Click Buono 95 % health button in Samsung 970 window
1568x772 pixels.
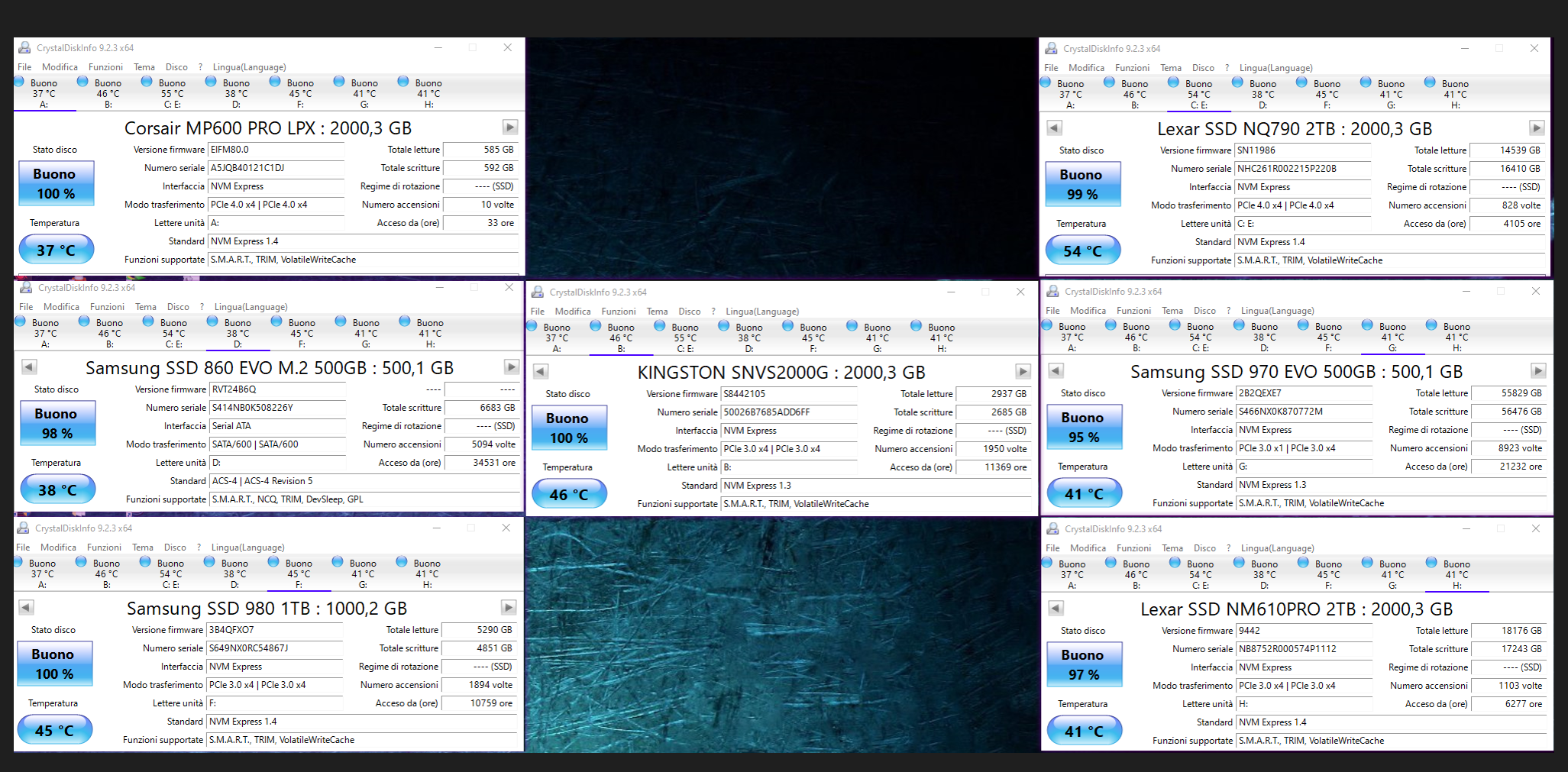pos(1083,427)
